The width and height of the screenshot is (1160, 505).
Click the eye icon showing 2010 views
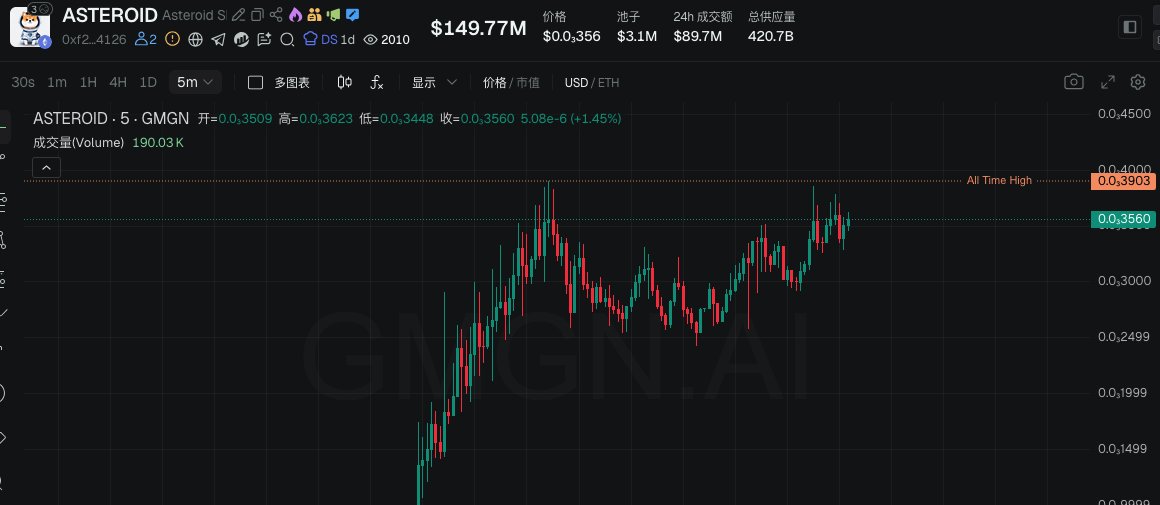[371, 39]
